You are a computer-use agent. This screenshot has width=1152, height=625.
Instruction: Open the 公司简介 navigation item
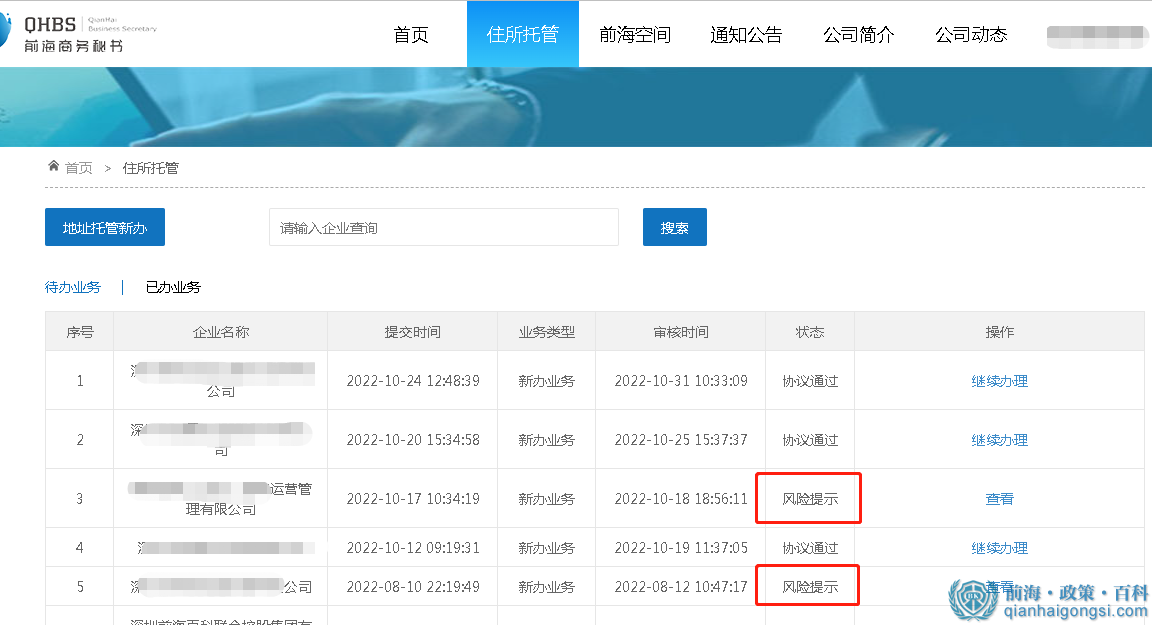click(x=858, y=33)
